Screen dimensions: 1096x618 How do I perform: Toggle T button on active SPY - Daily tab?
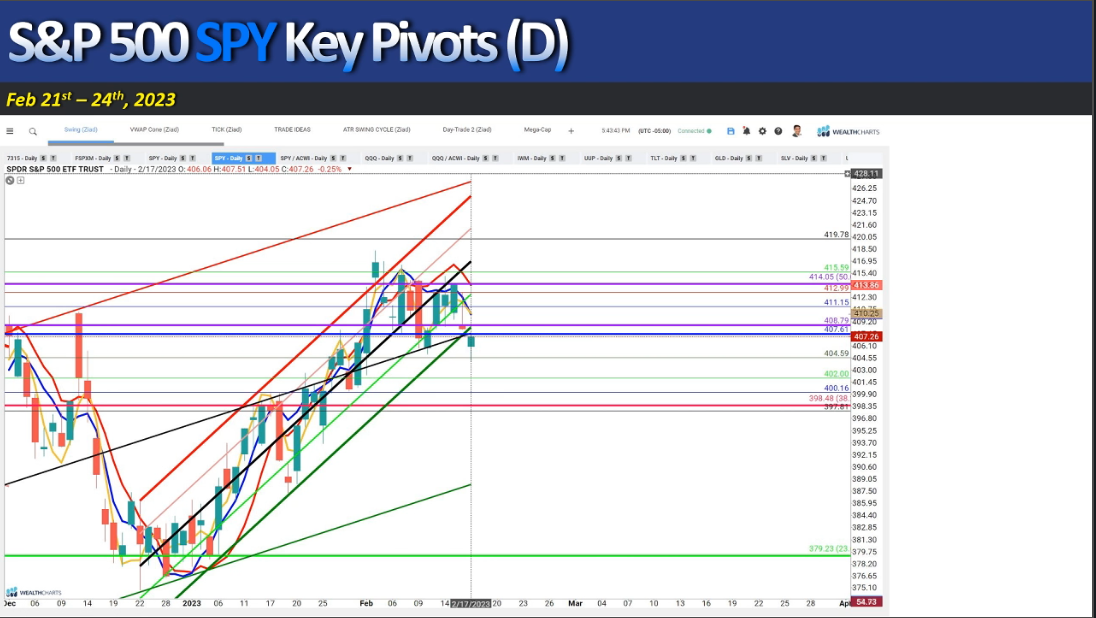pos(258,159)
